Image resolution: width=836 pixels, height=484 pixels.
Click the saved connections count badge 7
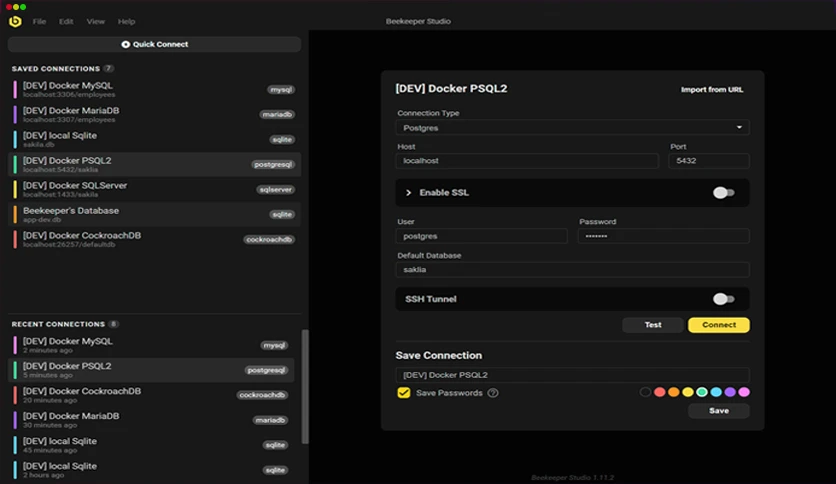pos(108,68)
